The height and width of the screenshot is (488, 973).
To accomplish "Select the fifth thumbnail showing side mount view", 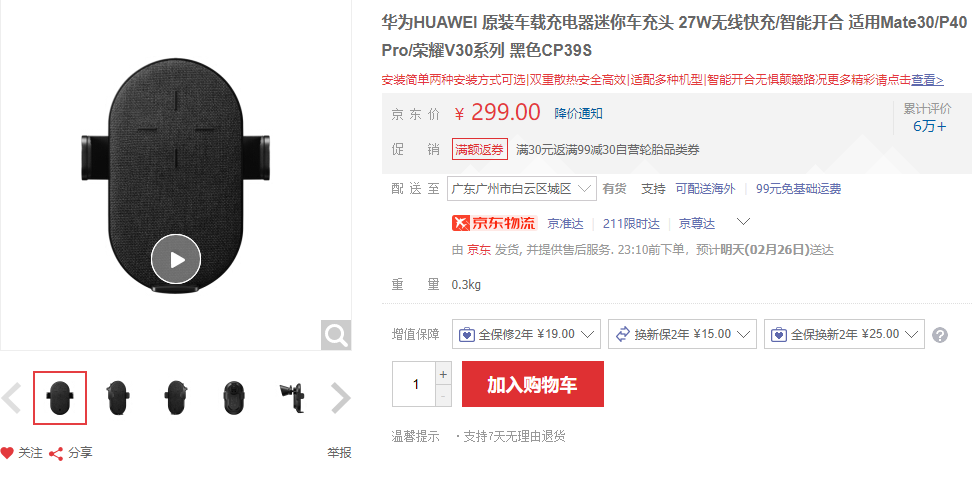I will [x=292, y=398].
